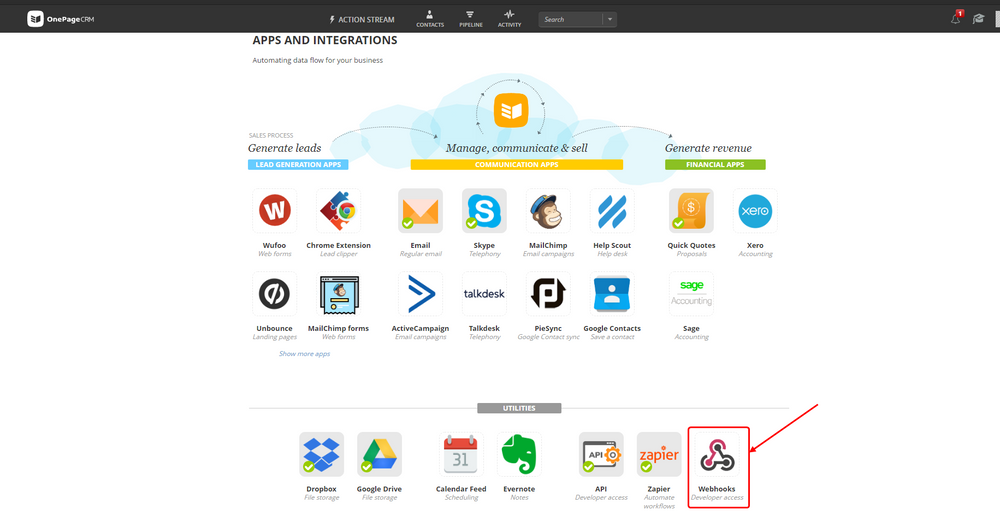The height and width of the screenshot is (516, 1000).
Task: Click the Zapier automate workflows icon
Action: tap(659, 454)
